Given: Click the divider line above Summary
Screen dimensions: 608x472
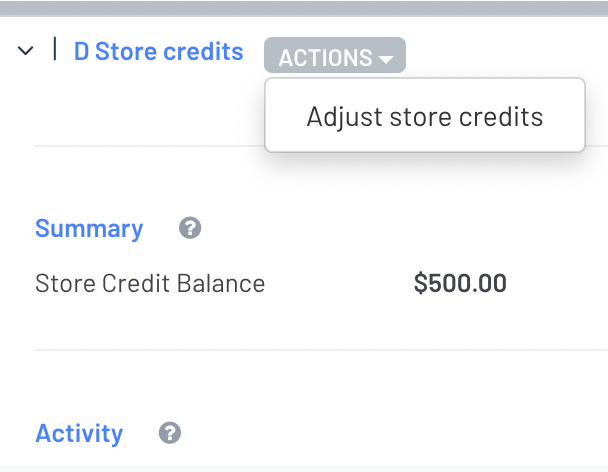Looking at the screenshot, I should 149,146.
